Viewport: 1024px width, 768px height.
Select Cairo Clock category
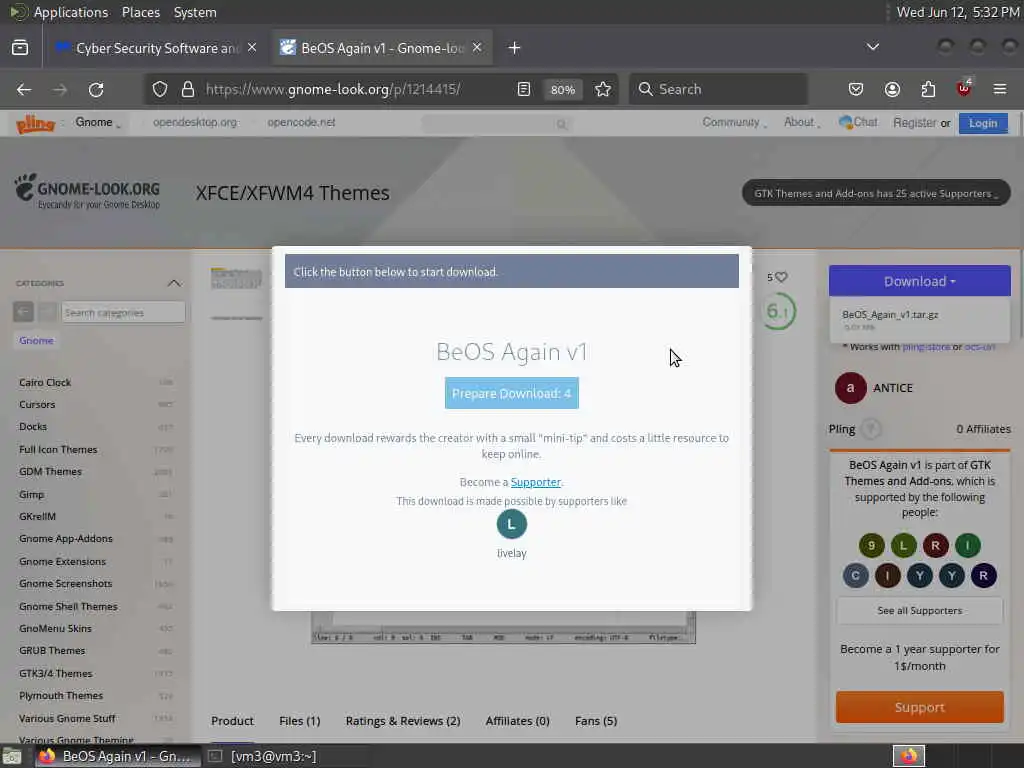tap(45, 383)
